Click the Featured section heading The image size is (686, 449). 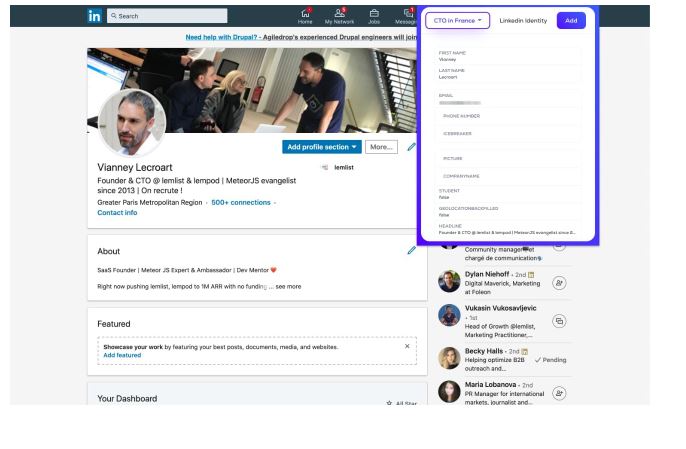[x=114, y=324]
